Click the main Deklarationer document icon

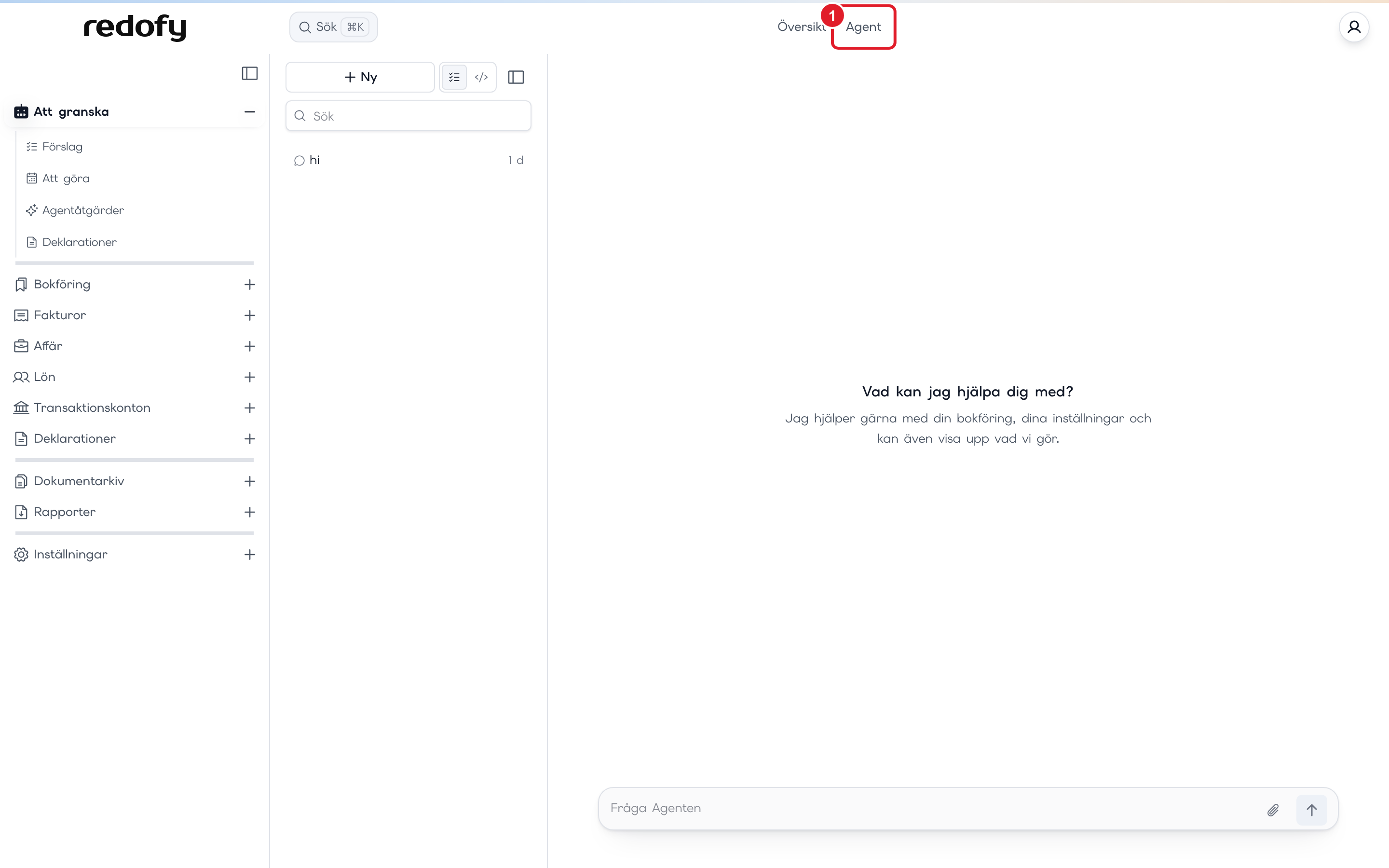pos(21,439)
